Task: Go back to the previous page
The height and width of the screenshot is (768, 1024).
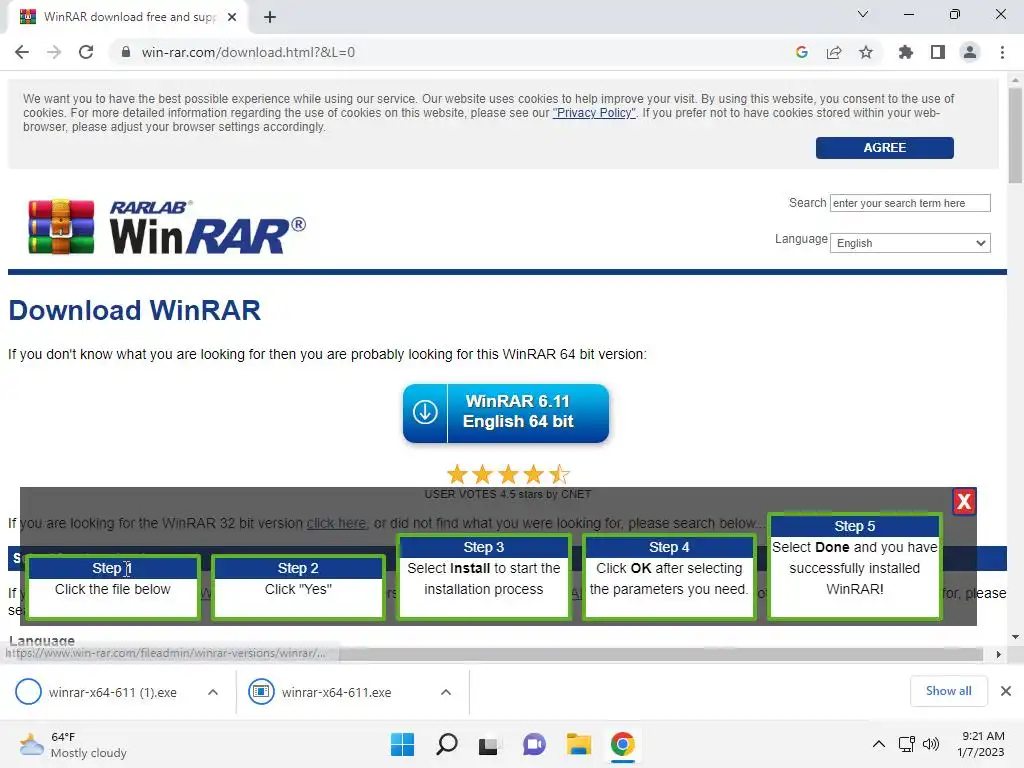Action: pos(22,52)
